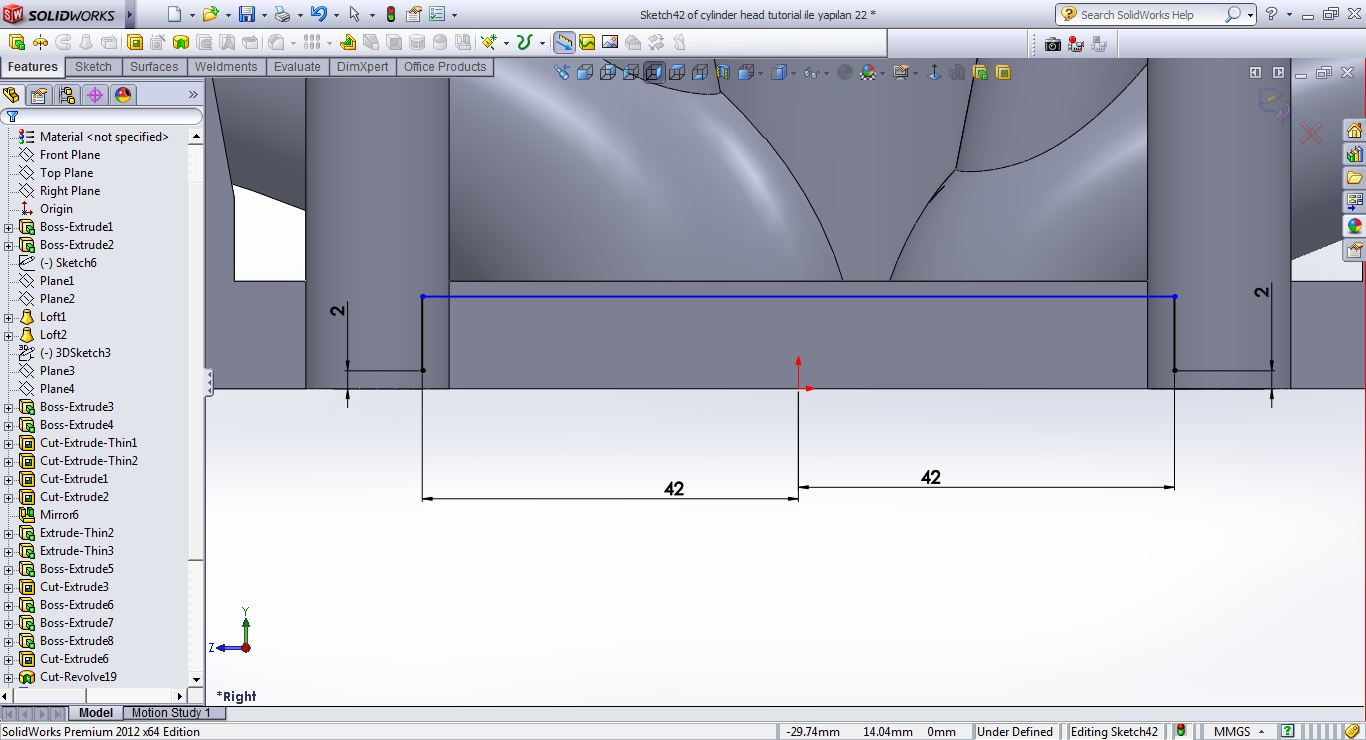This screenshot has width=1366, height=740.
Task: Expand the Cut-Revolve19 feature node
Action: 9,677
